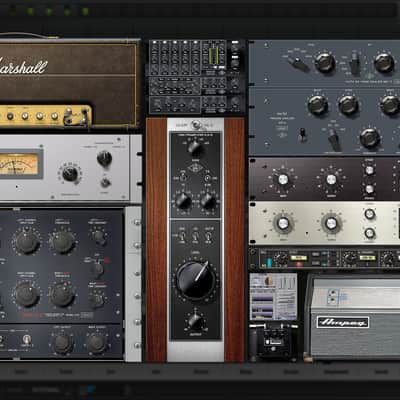
Task: Flip the toggle at the top of the wood-sided preamp
Action: 196,125
